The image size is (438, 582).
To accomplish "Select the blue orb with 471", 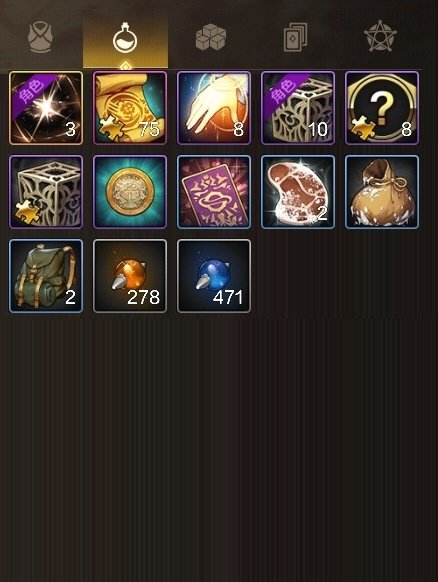I will pyautogui.click(x=214, y=276).
